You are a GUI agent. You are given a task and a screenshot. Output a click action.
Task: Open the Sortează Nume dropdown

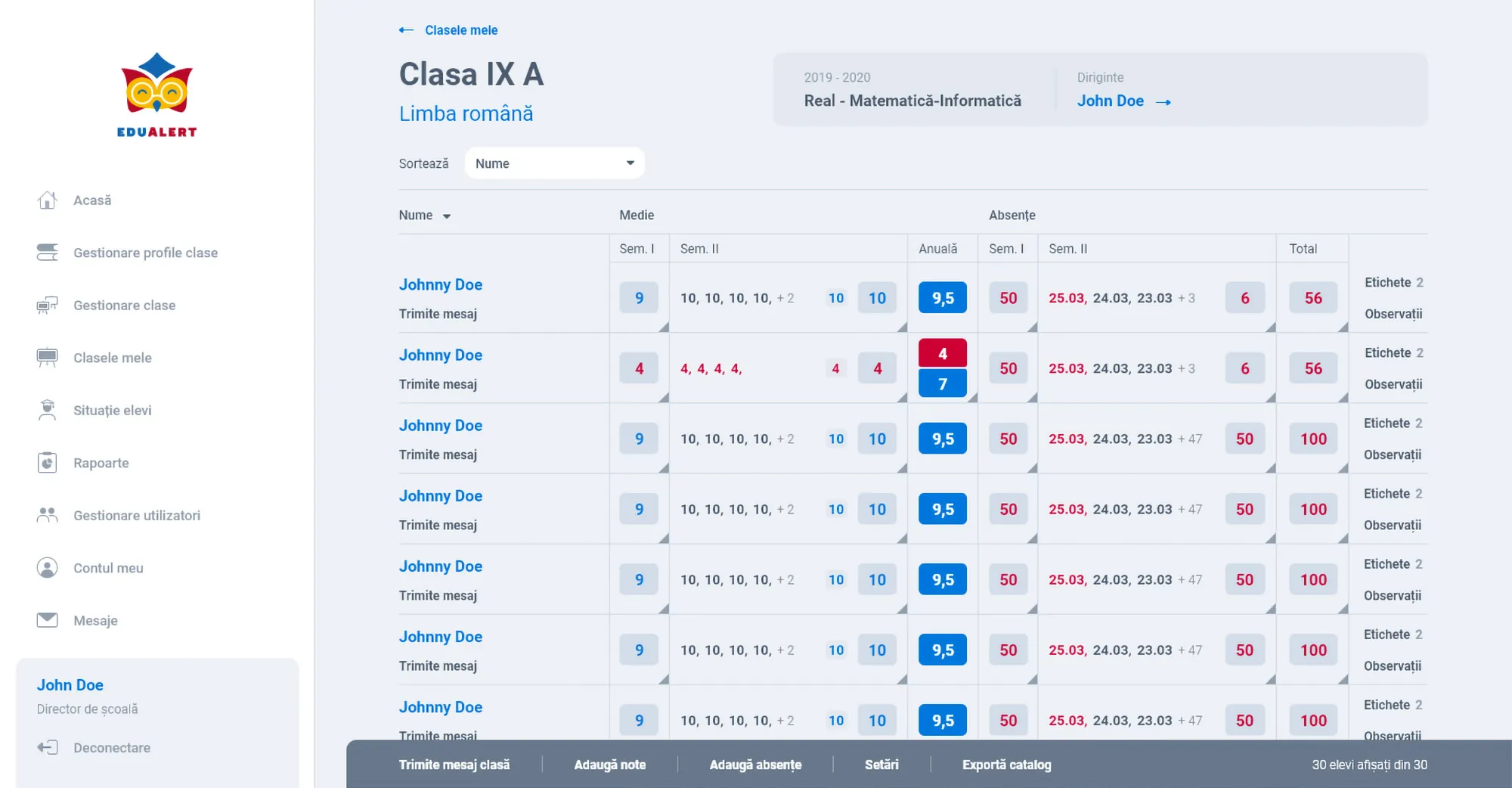[554, 163]
